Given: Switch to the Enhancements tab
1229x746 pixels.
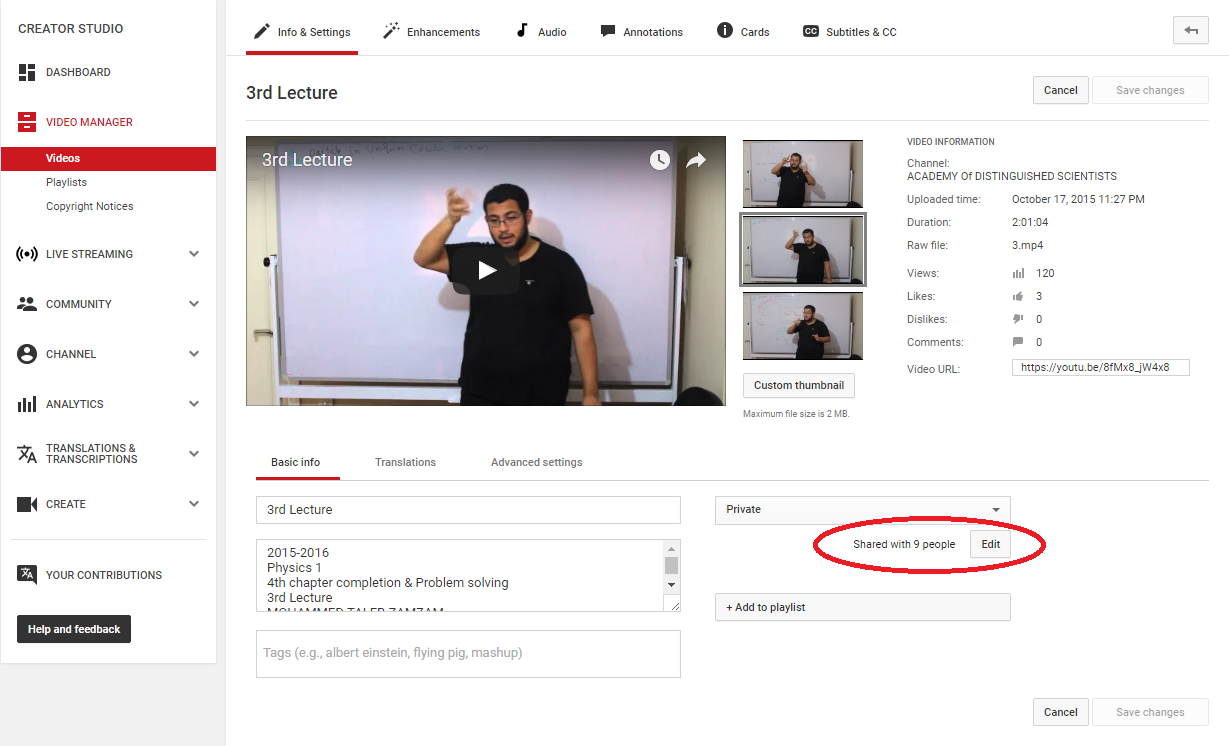Looking at the screenshot, I should coord(431,32).
